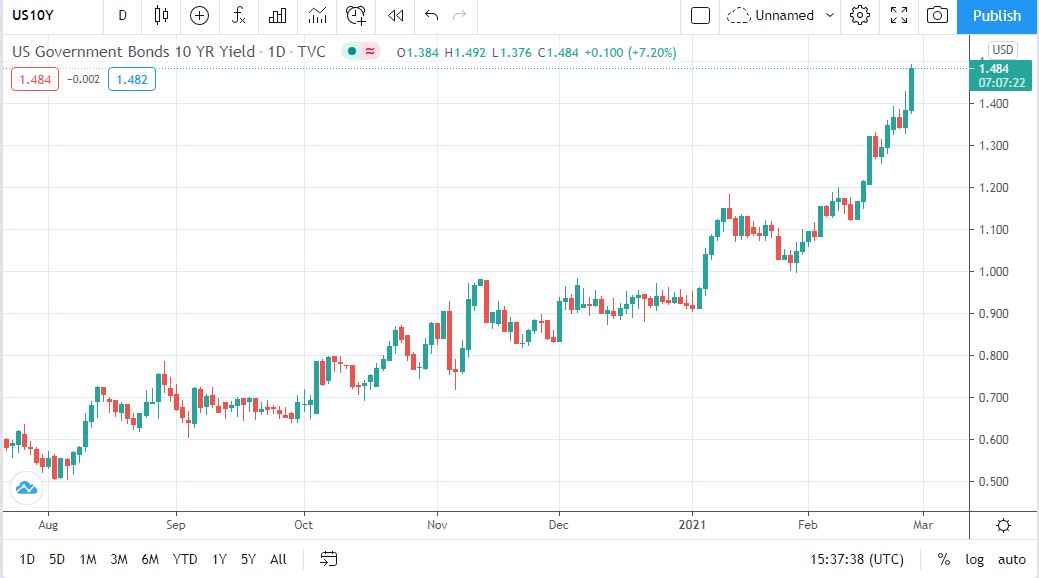Screen dimensions: 1039x578
Task: Toggle the auto scale option
Action: point(1012,559)
